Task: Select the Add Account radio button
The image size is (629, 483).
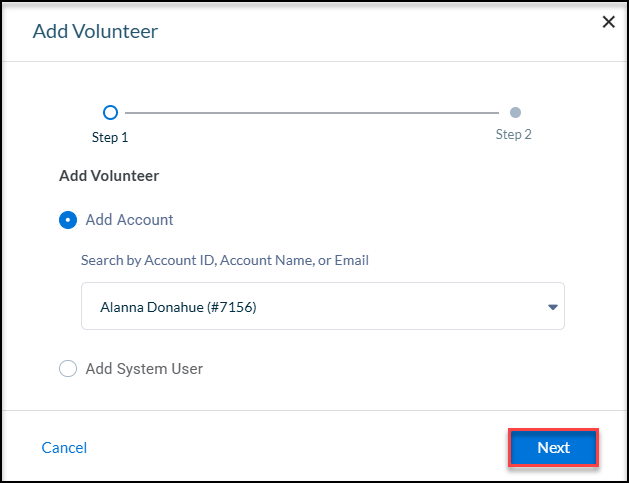Action: click(68, 220)
